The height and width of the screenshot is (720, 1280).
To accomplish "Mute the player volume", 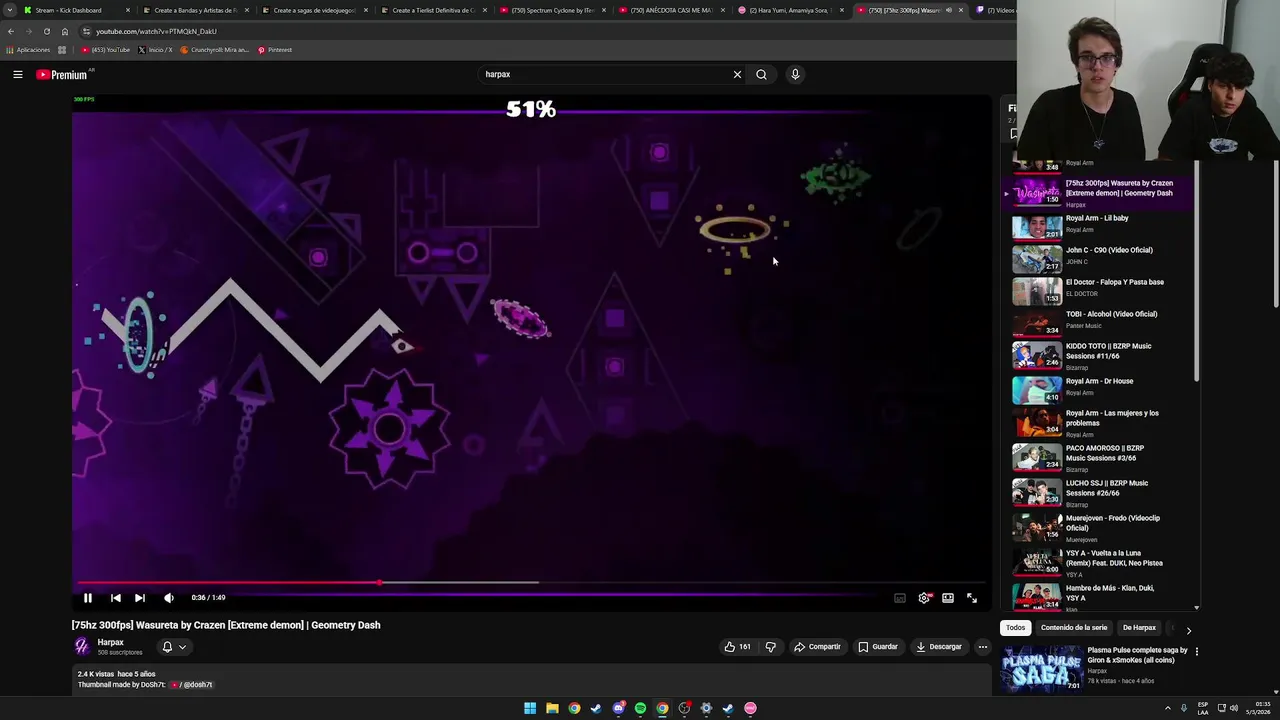I will click(168, 598).
